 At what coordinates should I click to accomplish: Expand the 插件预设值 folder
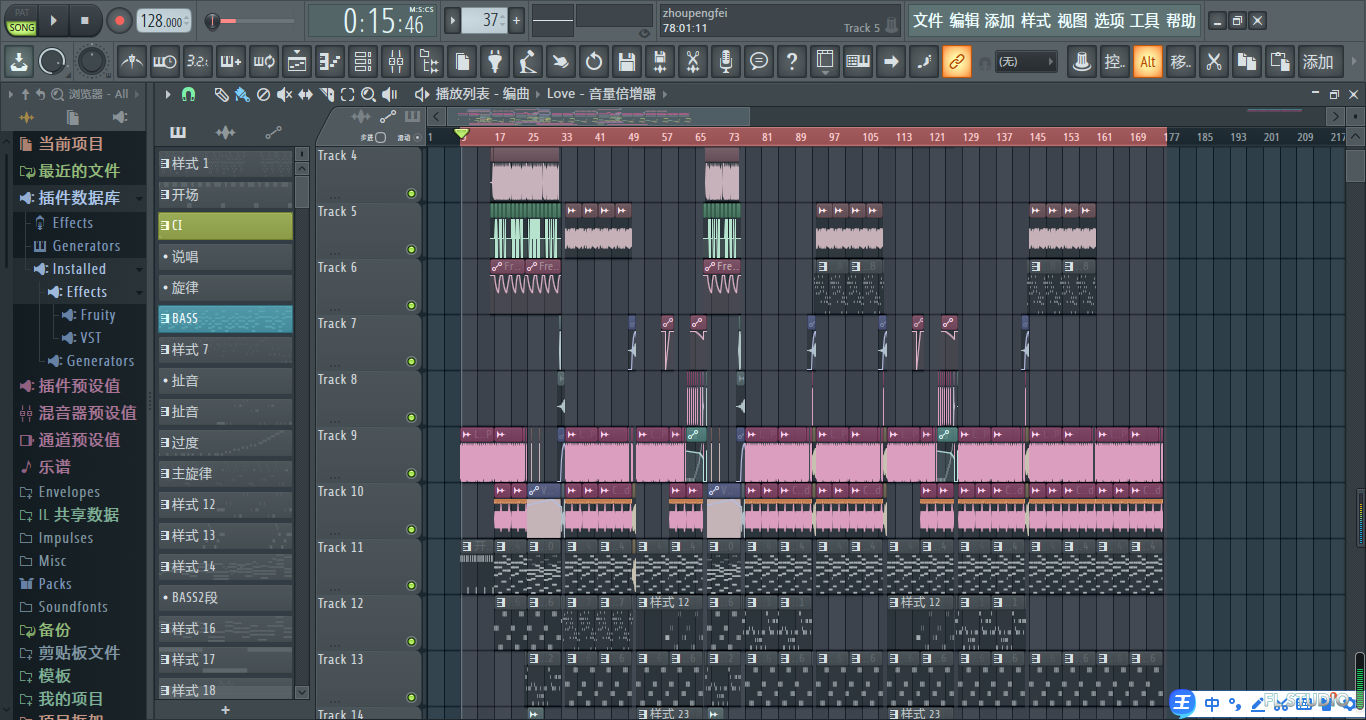click(x=78, y=386)
